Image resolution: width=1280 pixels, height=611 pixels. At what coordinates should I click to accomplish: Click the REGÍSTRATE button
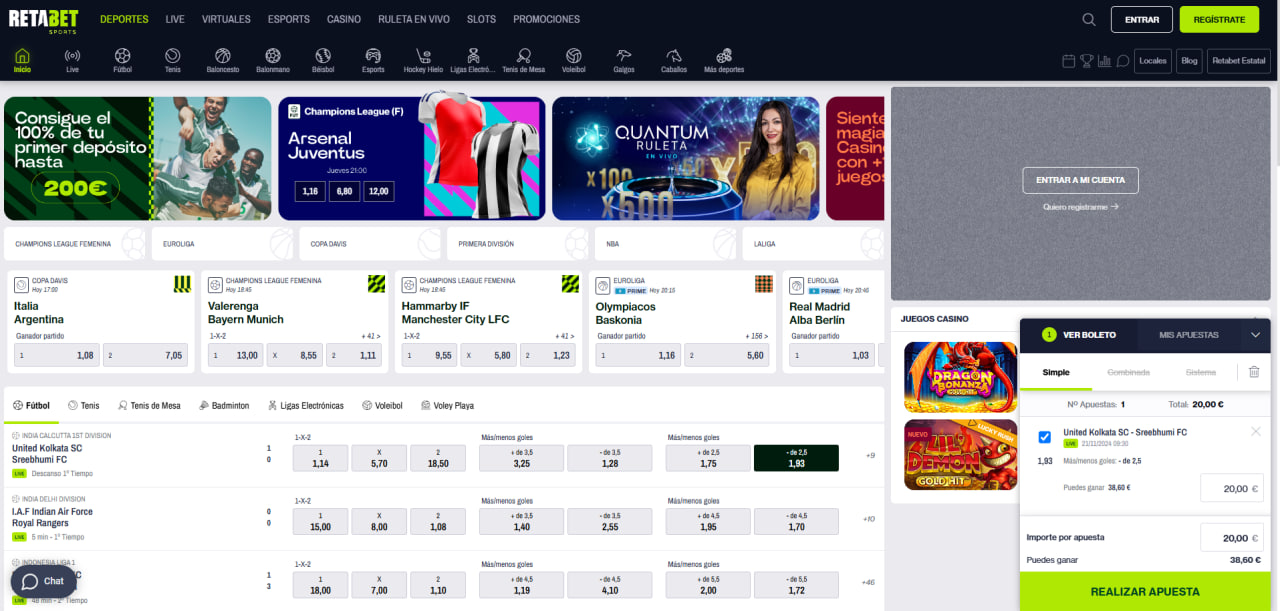[1219, 19]
